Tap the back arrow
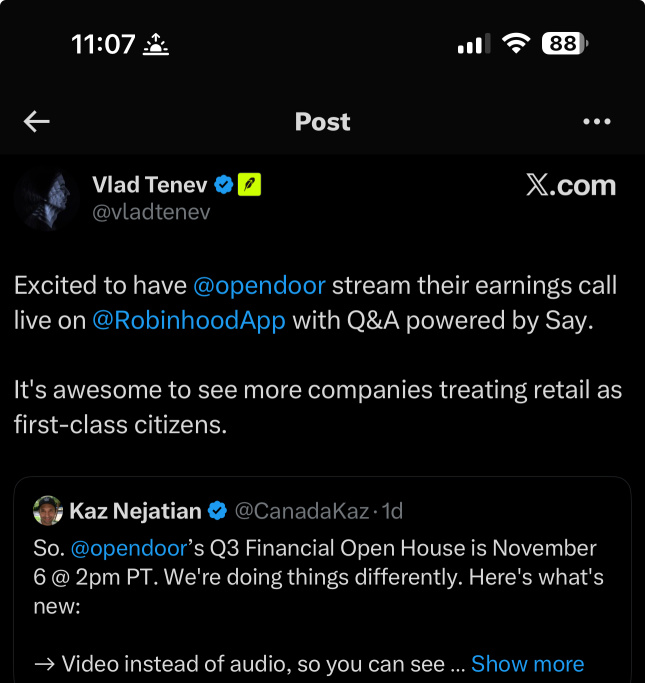The height and width of the screenshot is (683, 645). [37, 122]
